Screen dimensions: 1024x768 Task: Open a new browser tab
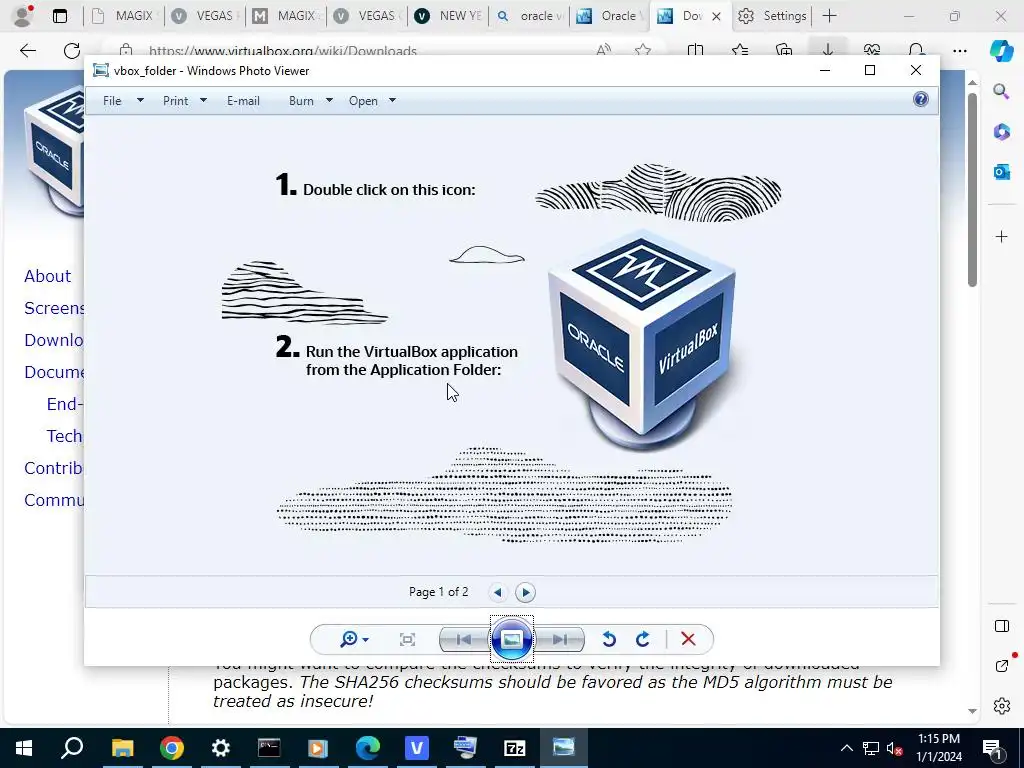point(829,16)
